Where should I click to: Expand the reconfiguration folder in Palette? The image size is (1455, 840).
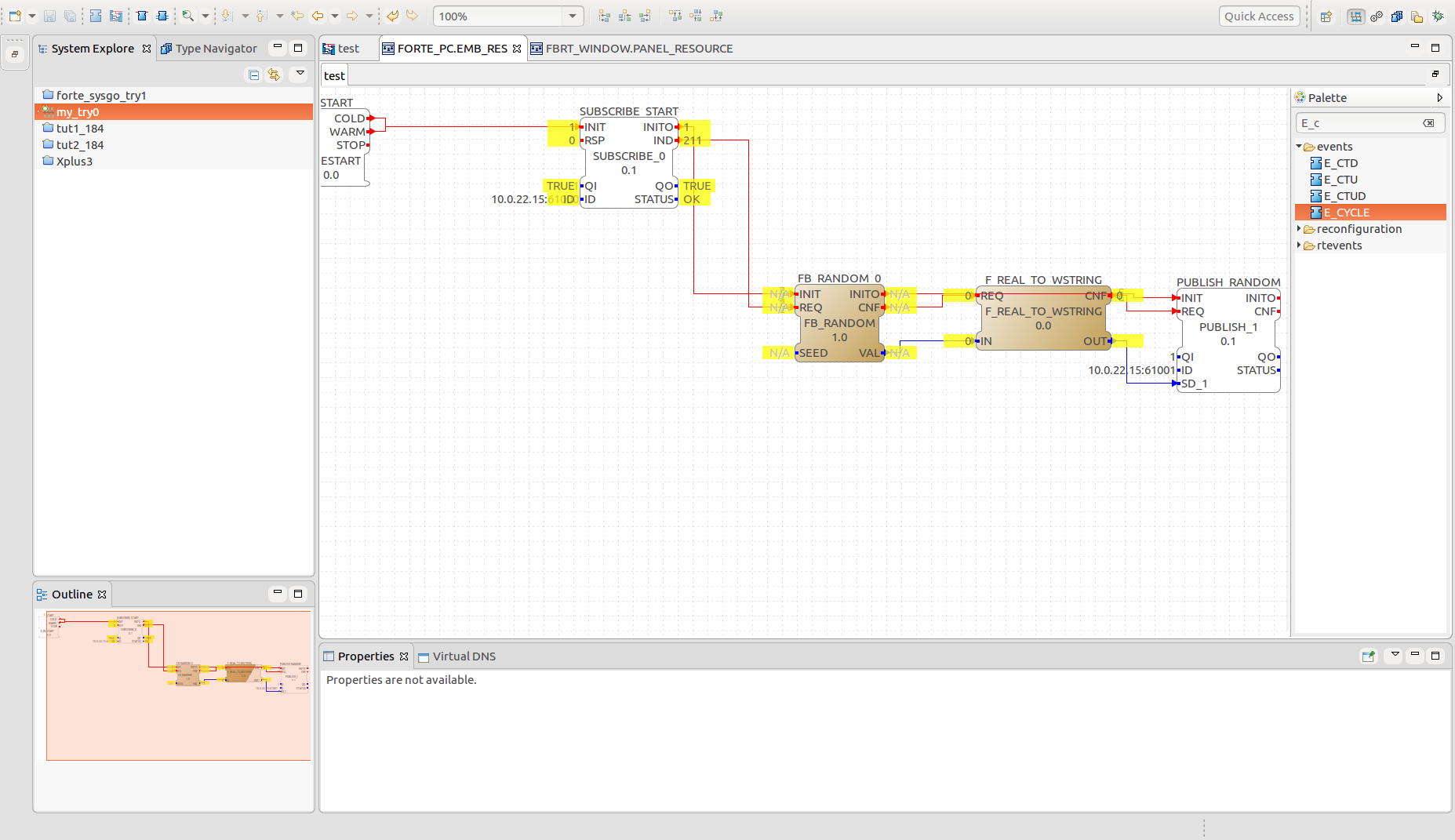(x=1299, y=229)
